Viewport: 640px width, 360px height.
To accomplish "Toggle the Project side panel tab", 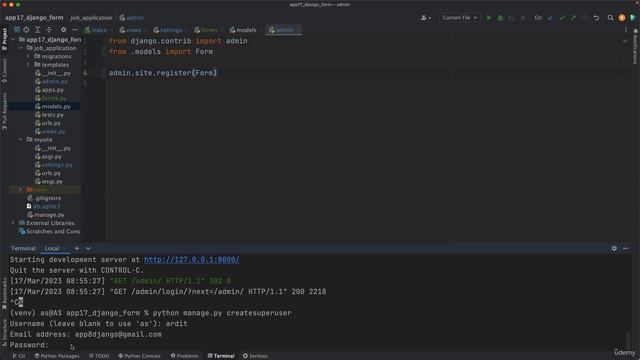I will (x=4, y=39).
